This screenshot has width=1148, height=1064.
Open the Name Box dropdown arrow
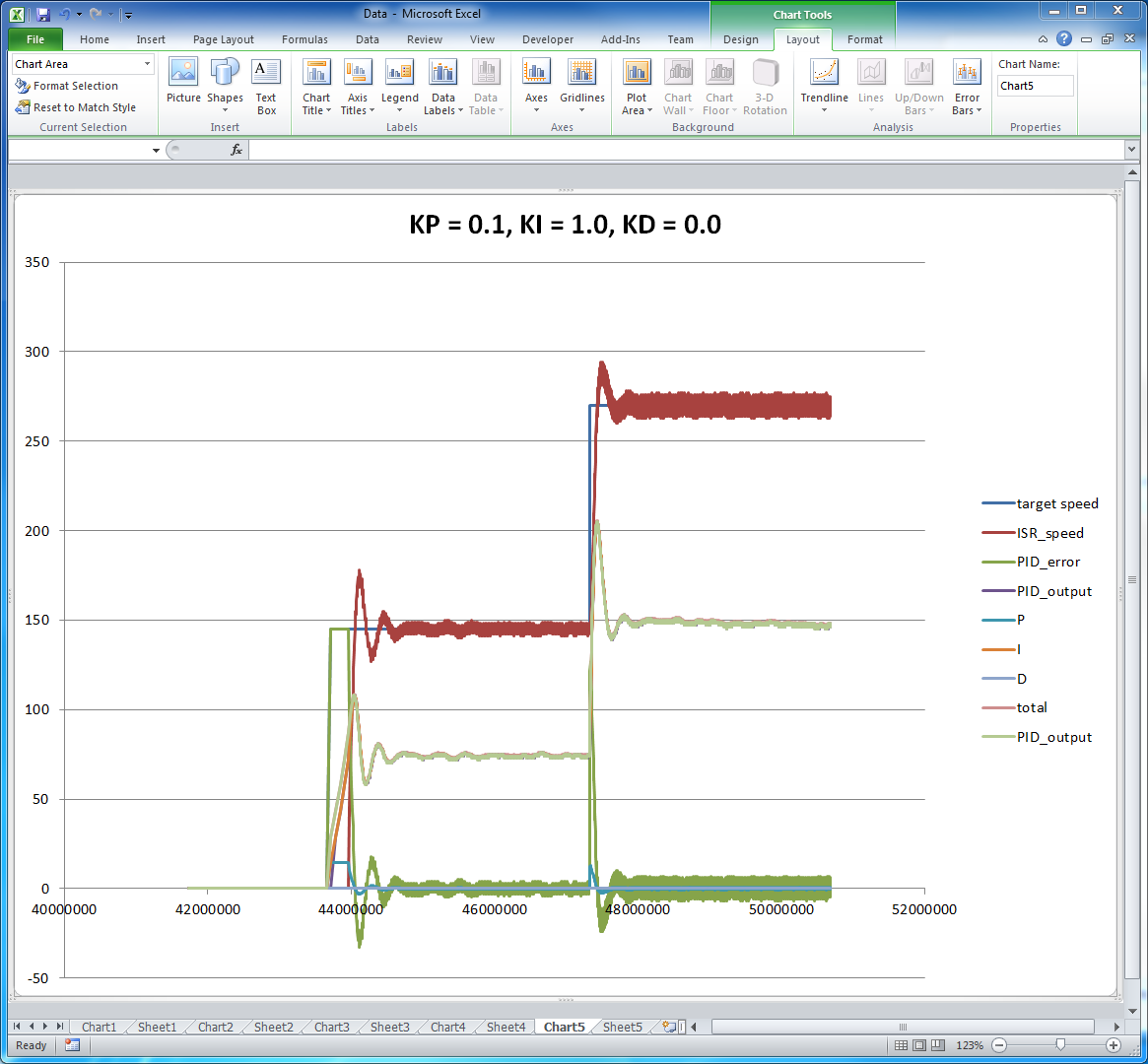156,150
